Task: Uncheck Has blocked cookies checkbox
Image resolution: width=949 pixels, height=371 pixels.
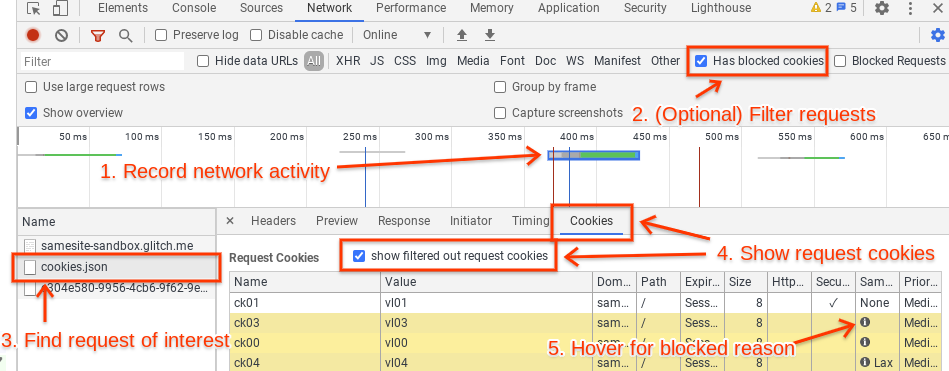Action: [x=701, y=61]
